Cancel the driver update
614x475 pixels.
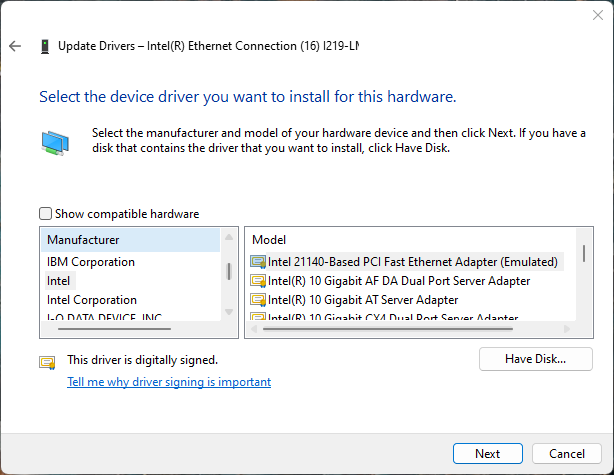(x=567, y=453)
